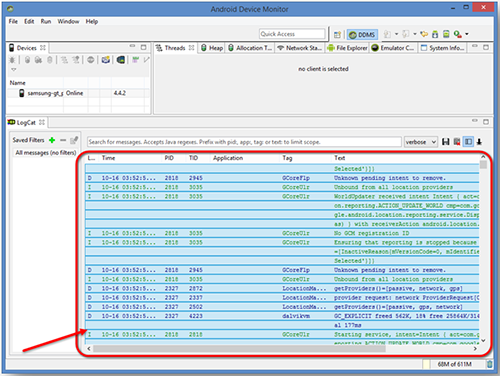Edit saved filter with the pencil icon

pos(74,140)
